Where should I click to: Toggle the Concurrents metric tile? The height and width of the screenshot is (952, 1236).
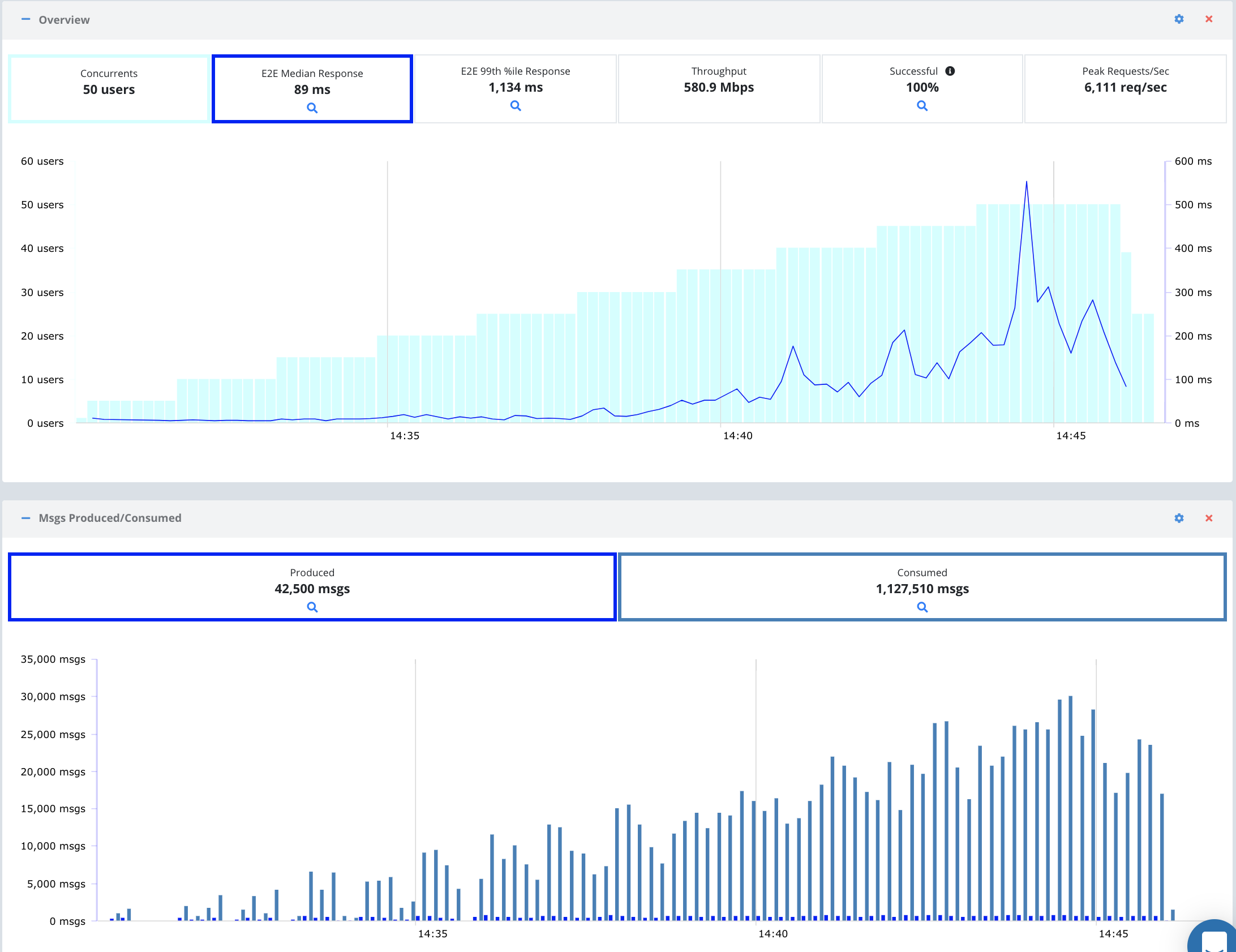tap(109, 88)
